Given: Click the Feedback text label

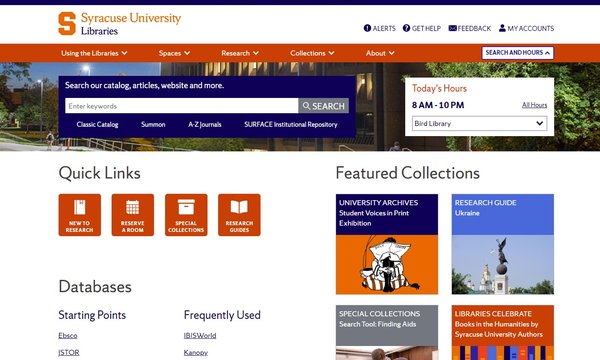Looking at the screenshot, I should (x=474, y=28).
